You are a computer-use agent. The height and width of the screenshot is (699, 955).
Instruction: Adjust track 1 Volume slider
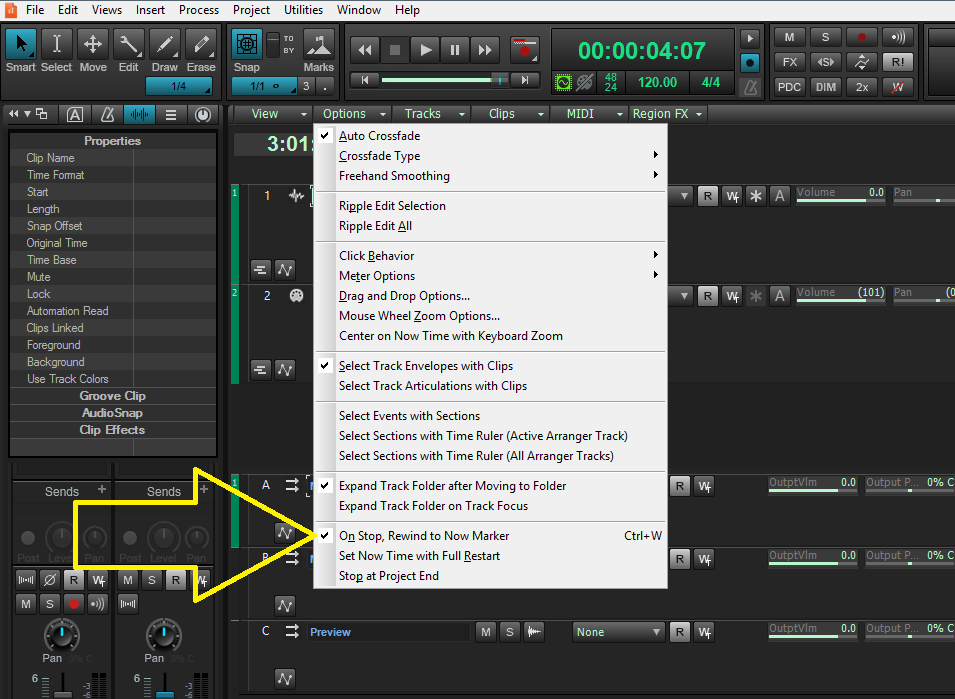click(x=840, y=195)
